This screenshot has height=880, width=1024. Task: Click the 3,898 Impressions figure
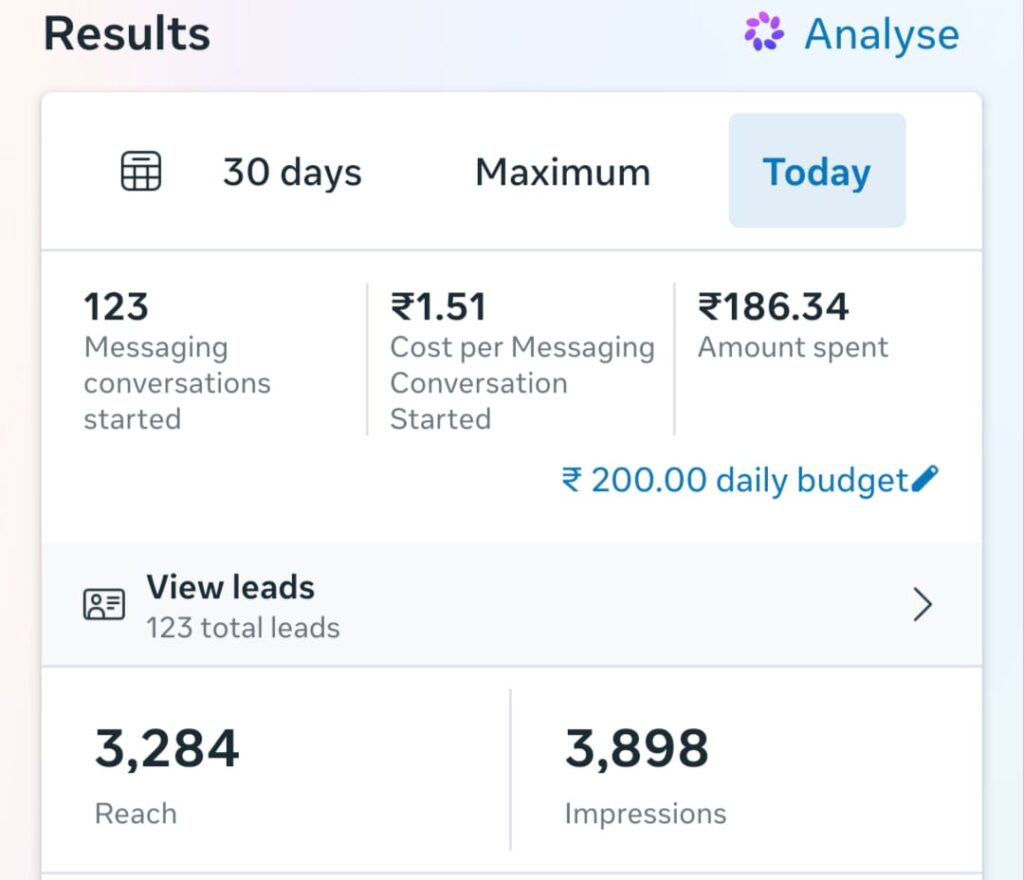[637, 748]
